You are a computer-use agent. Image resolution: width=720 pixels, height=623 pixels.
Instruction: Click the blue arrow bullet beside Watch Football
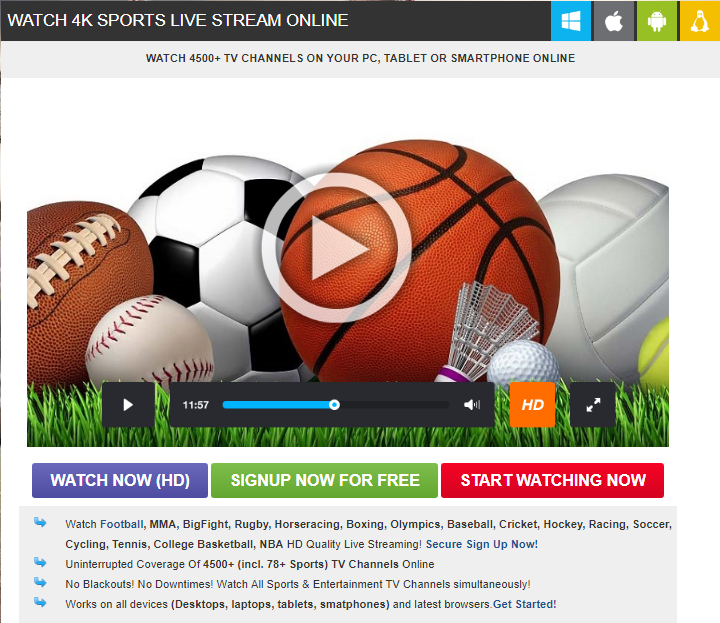(40, 522)
